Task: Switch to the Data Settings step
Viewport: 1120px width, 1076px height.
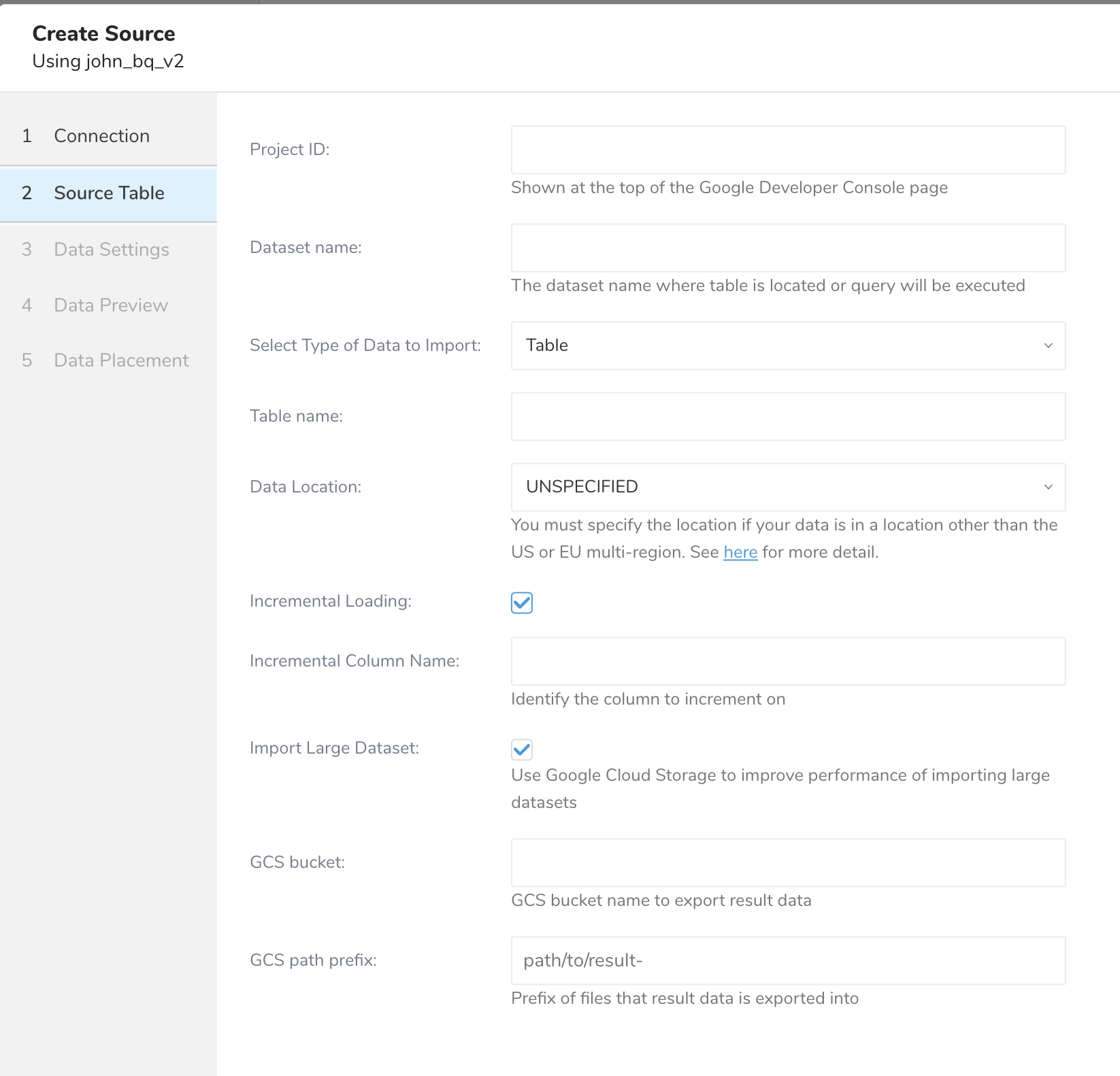Action: (x=112, y=250)
